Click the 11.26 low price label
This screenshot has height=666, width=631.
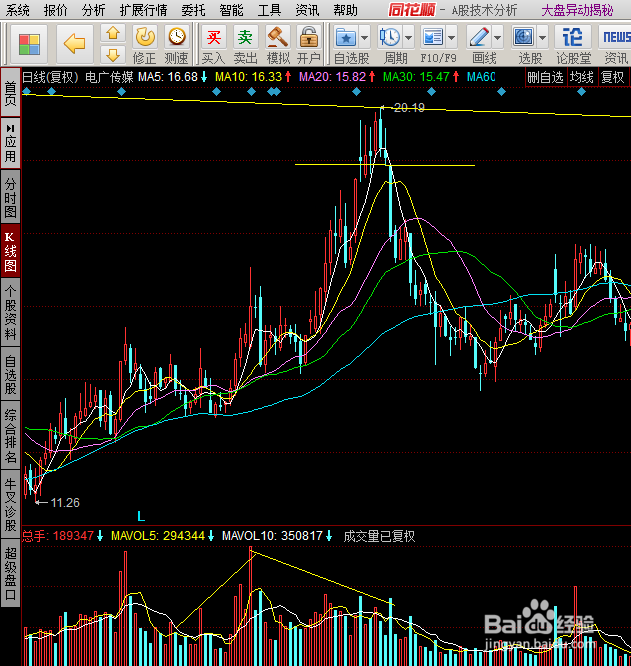(65, 503)
